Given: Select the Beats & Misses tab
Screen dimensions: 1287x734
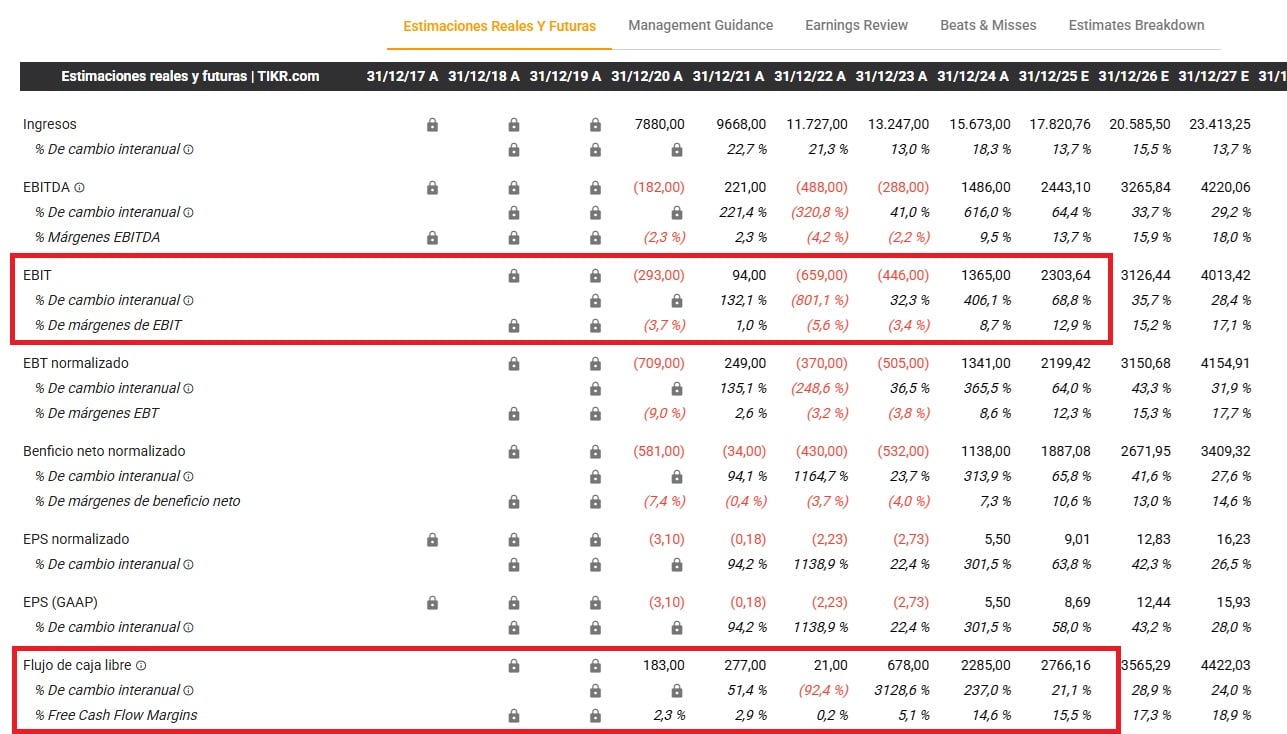Looking at the screenshot, I should click(988, 25).
